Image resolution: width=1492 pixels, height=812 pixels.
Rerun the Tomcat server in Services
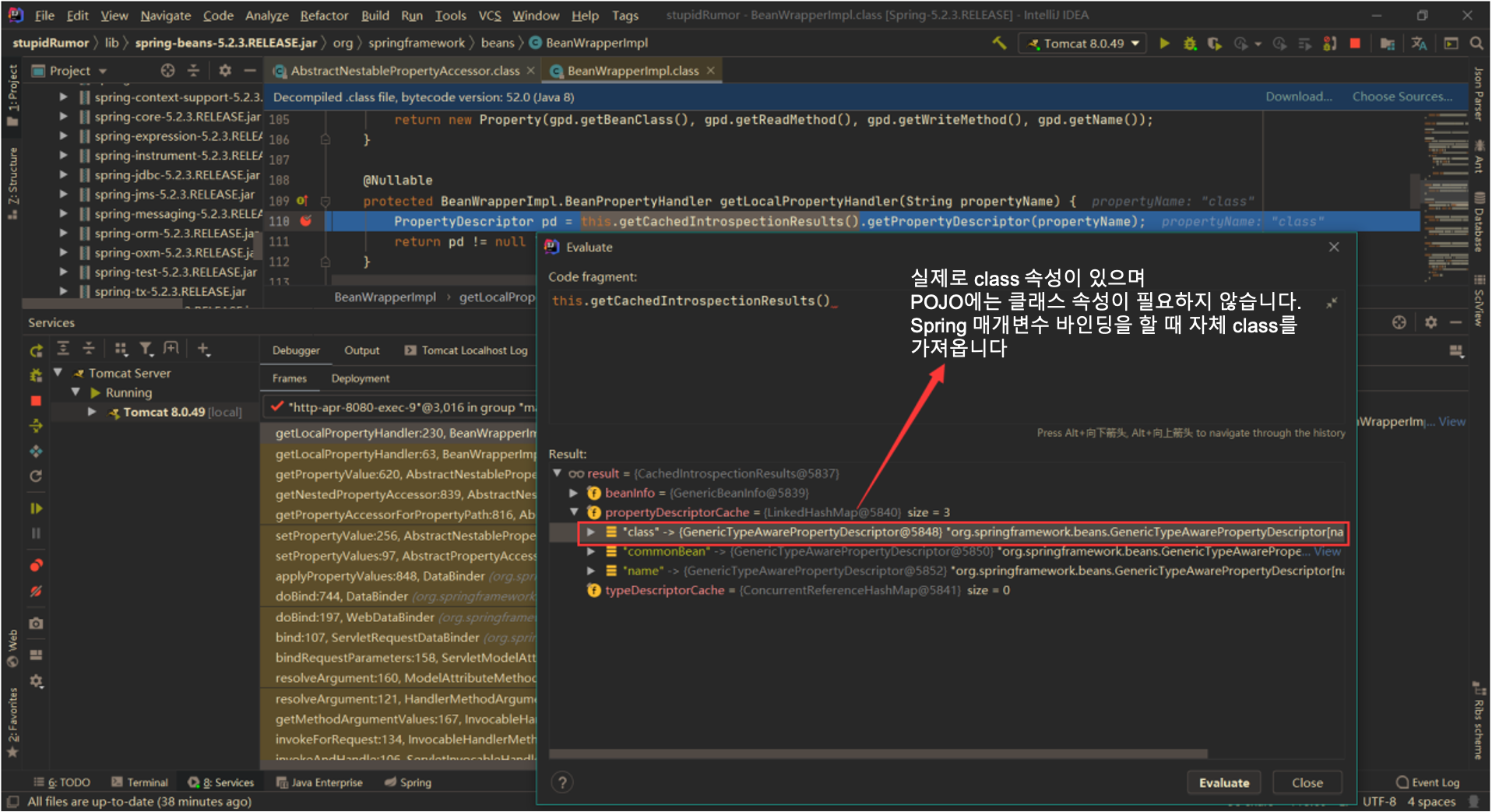(36, 351)
